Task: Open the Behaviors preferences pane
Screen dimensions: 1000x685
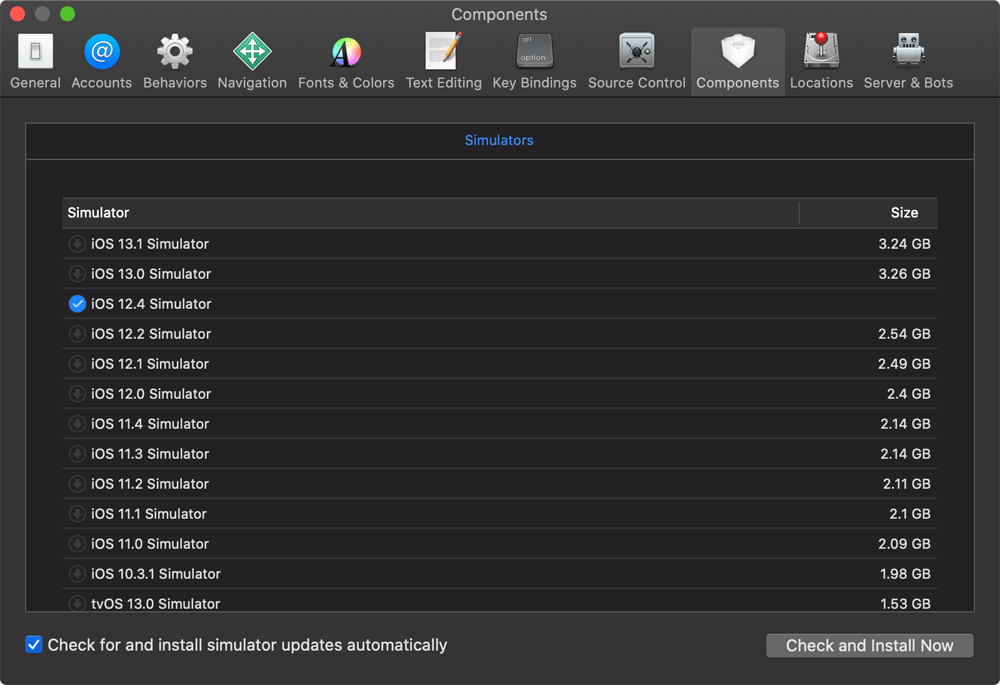Action: [x=175, y=61]
